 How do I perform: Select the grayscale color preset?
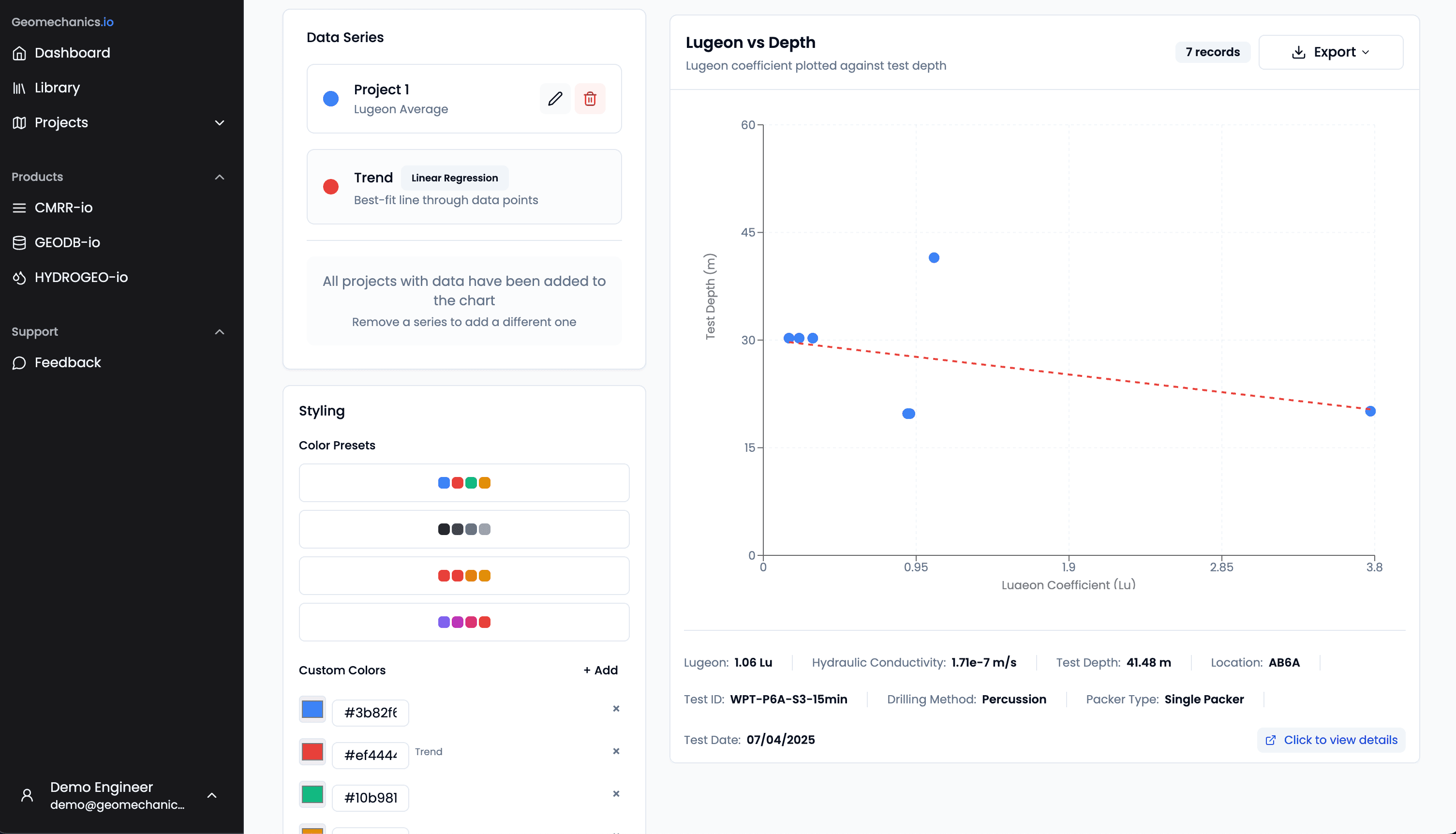(464, 529)
